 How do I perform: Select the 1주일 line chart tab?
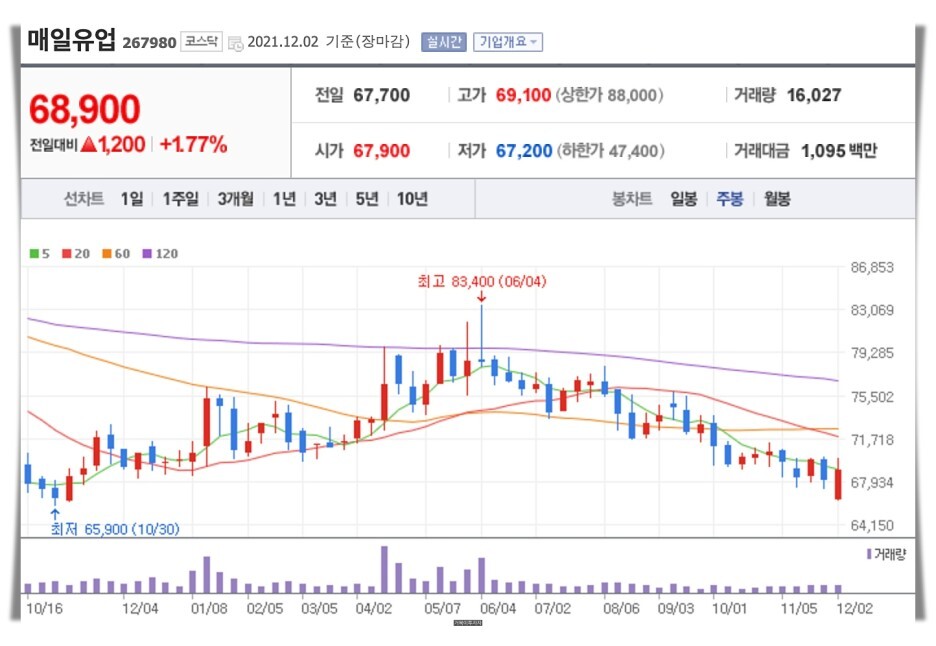180,199
